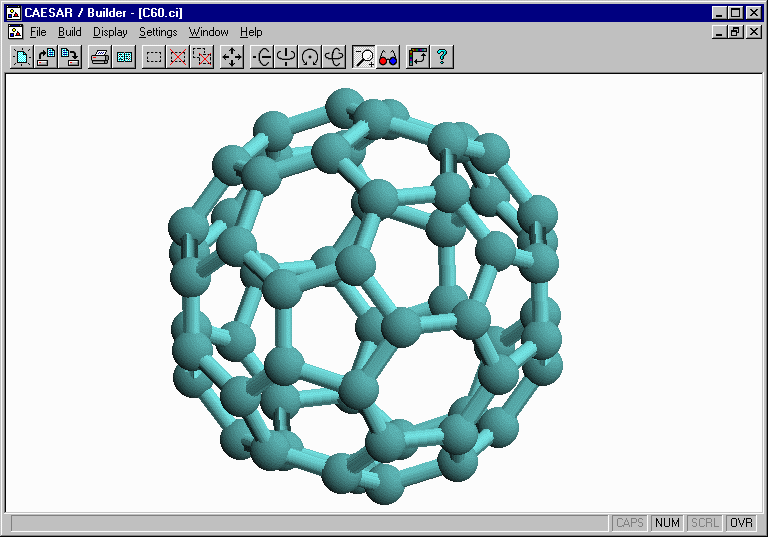
Task: Close the inner C60.ci document
Action: 754,32
